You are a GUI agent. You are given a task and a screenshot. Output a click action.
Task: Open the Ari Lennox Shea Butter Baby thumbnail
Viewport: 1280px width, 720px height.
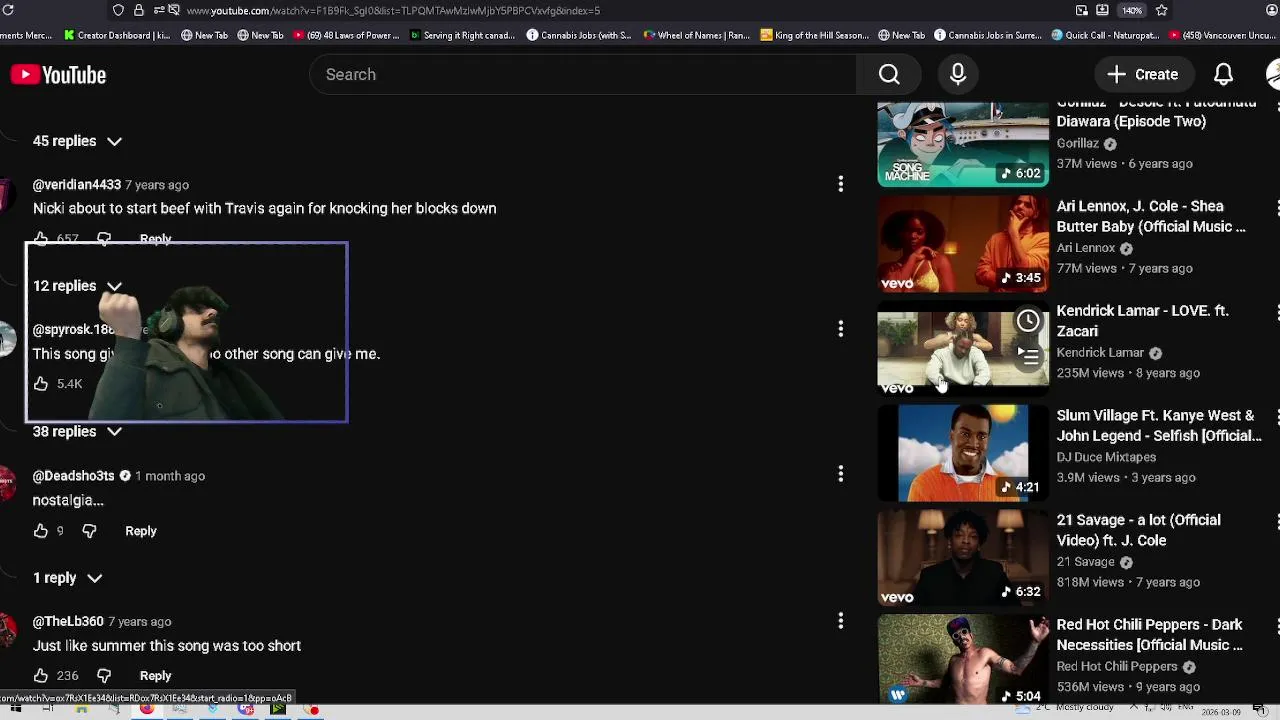click(x=963, y=244)
